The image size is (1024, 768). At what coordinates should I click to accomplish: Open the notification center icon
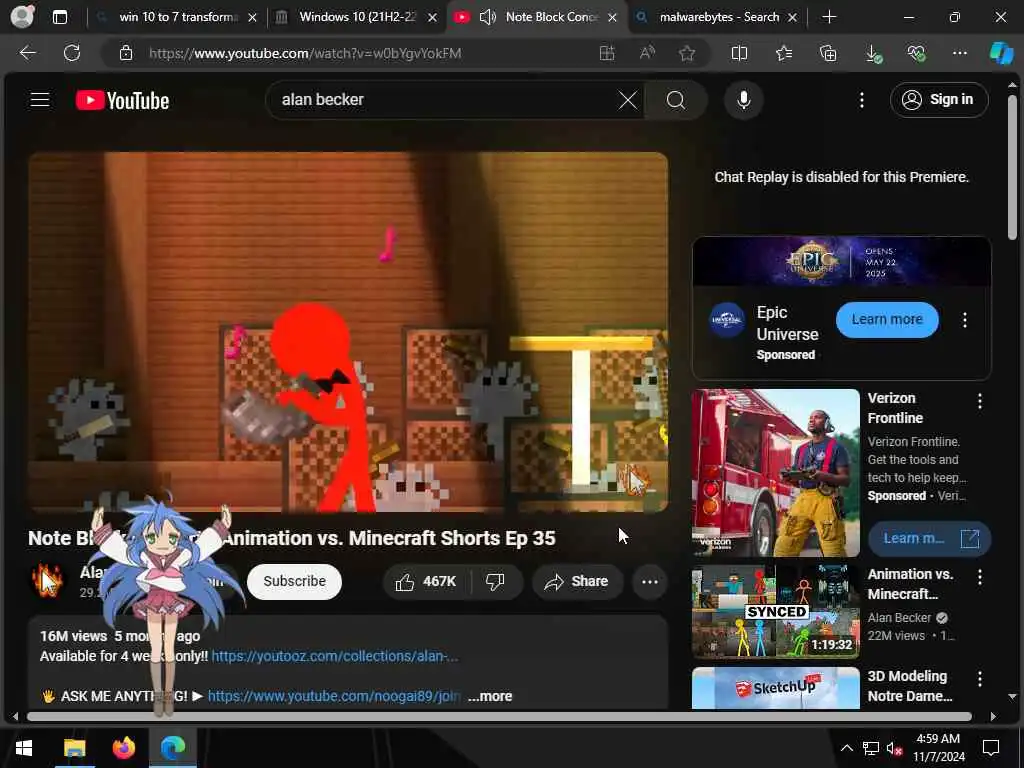[991, 748]
